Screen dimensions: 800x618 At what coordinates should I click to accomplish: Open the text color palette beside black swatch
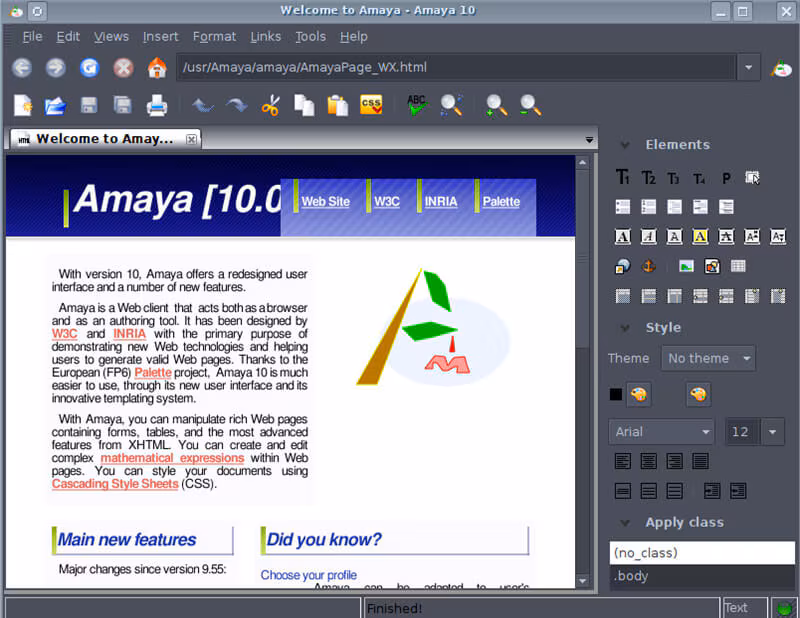[x=638, y=394]
